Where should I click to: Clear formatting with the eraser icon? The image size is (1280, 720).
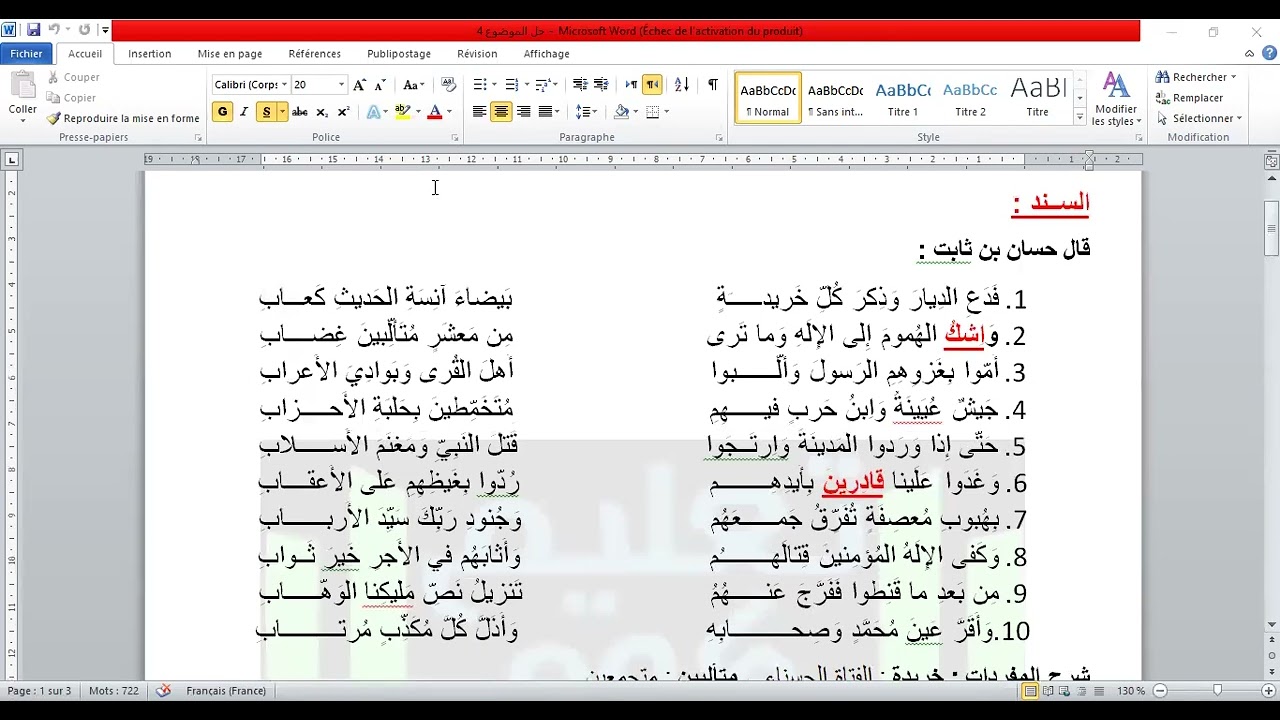click(x=449, y=85)
